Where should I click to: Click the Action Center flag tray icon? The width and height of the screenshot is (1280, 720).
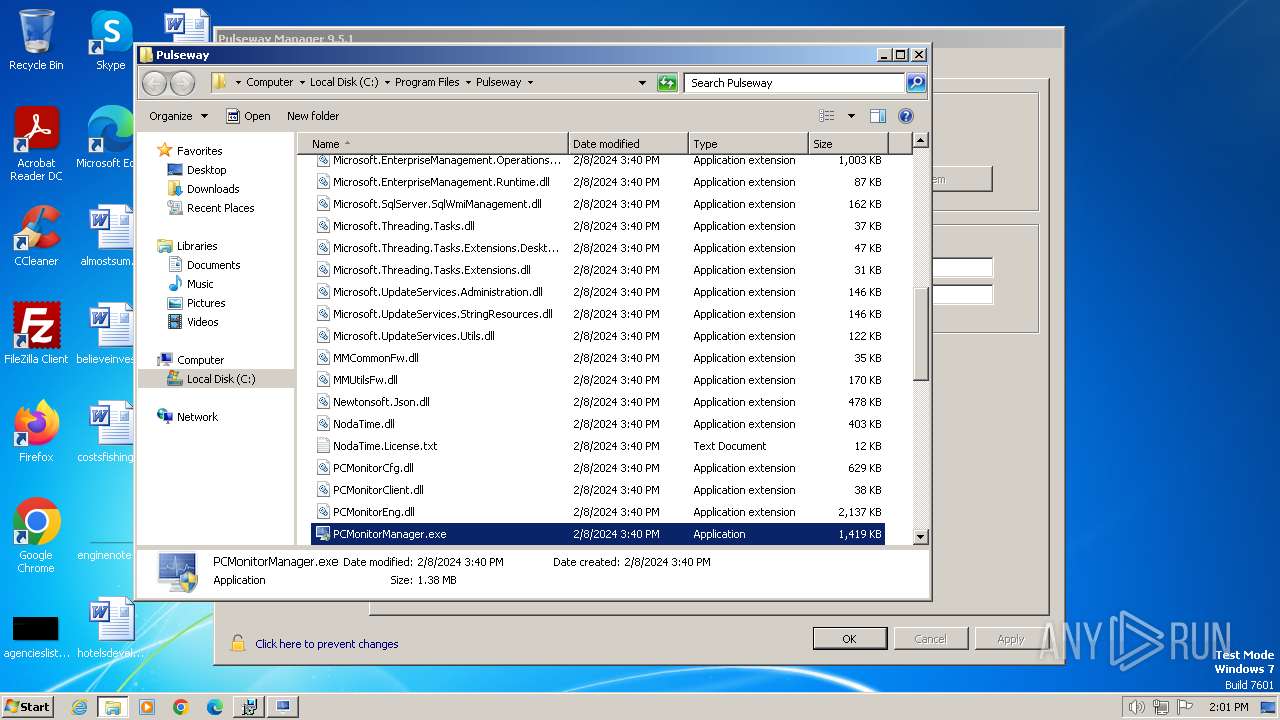click(x=1185, y=707)
